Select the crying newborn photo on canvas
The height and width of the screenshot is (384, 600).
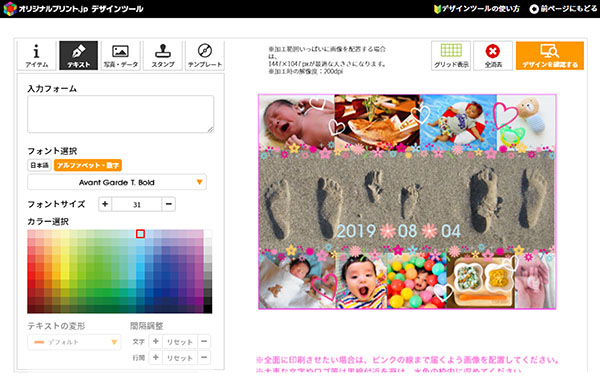(x=297, y=122)
